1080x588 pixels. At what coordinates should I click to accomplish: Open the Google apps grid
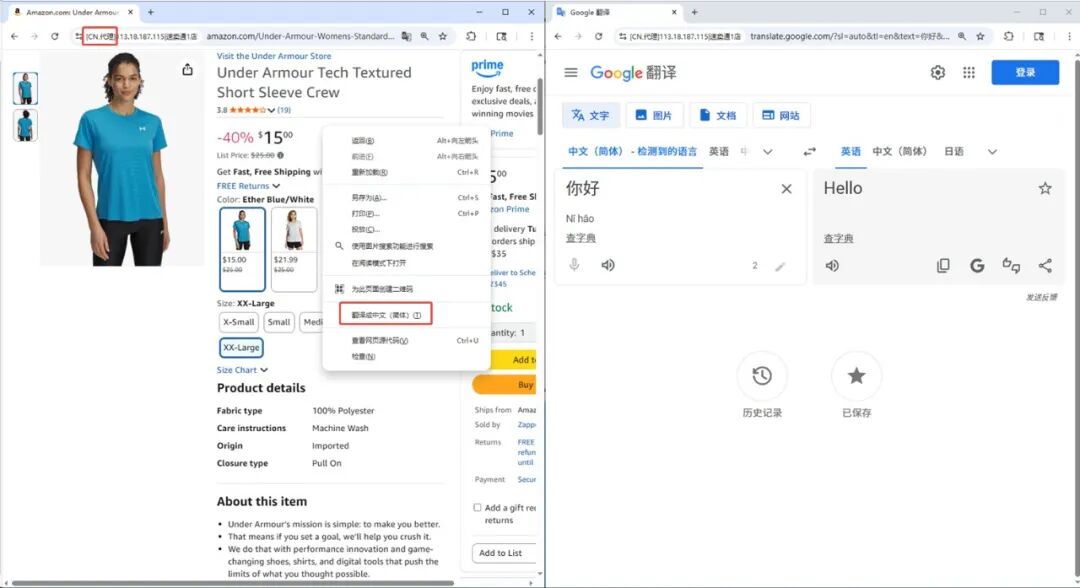tap(968, 72)
